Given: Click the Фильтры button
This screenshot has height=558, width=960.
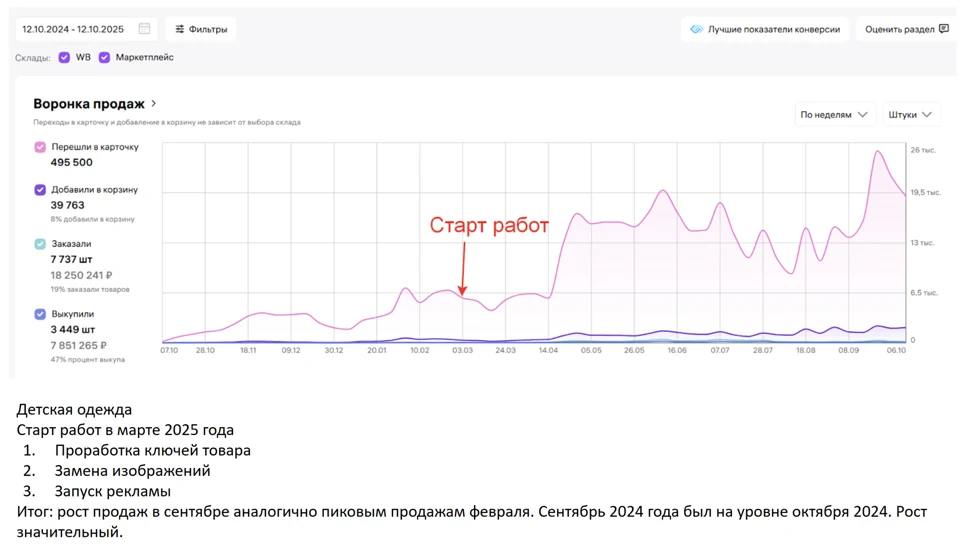Looking at the screenshot, I should (201, 29).
